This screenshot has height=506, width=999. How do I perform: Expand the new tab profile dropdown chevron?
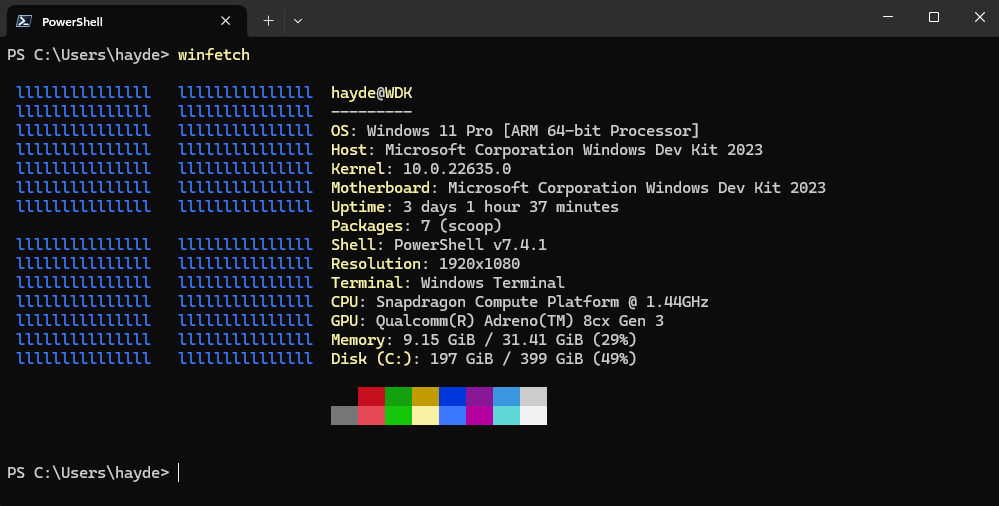298,21
